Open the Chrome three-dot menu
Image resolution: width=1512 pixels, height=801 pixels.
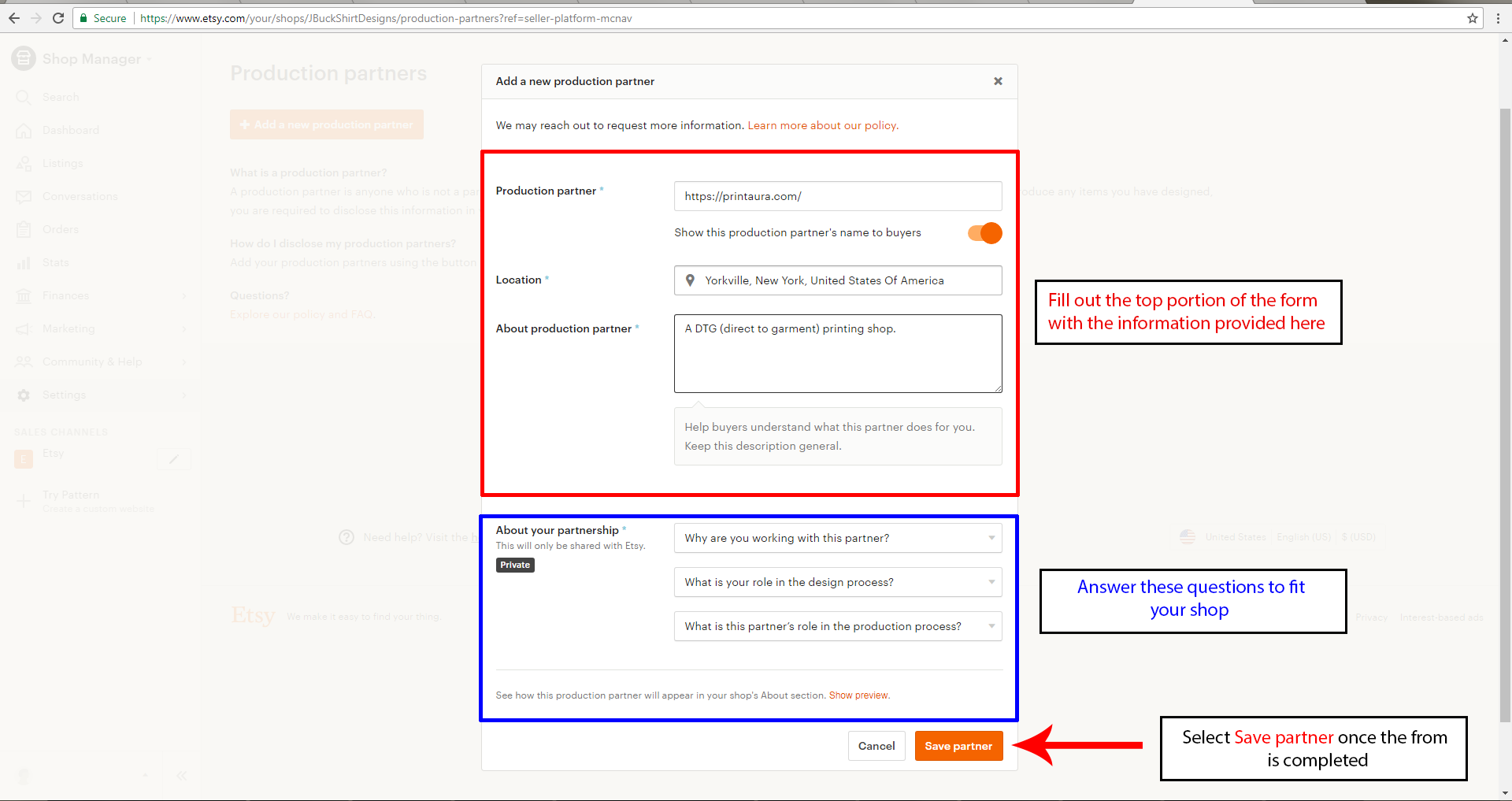pyautogui.click(x=1498, y=18)
